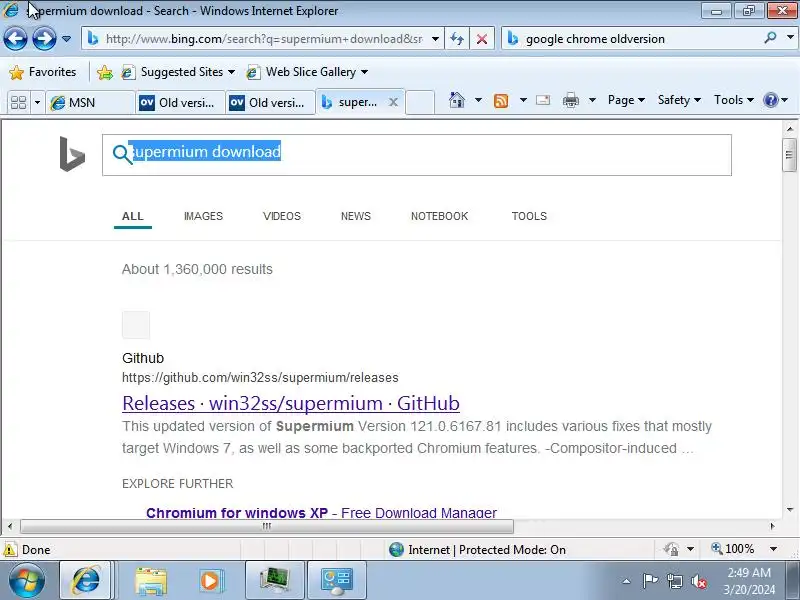Click the status bar privacy/lock icon
800x600 pixels.
pyautogui.click(x=671, y=549)
